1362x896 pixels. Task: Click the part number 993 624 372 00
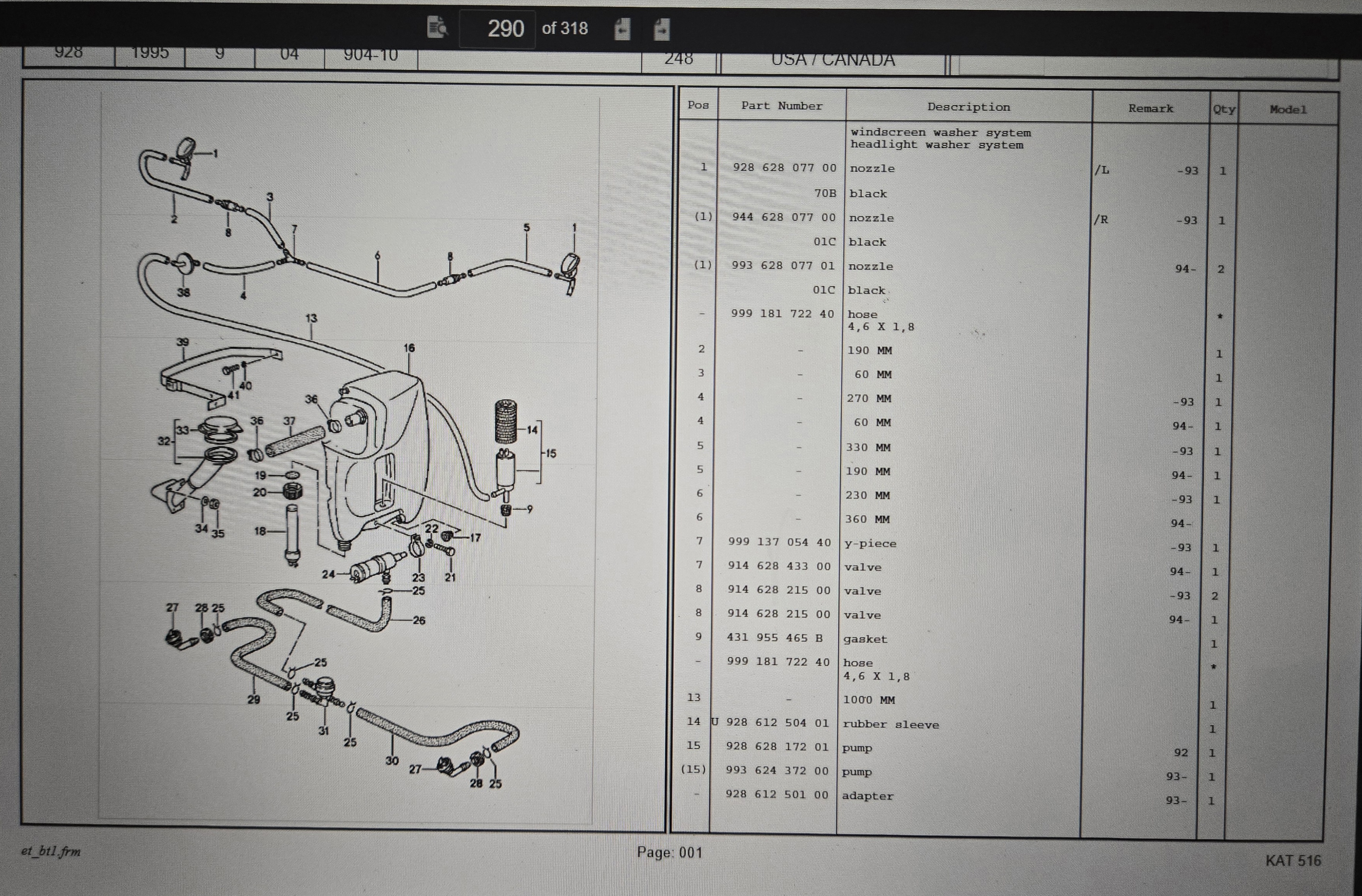pyautogui.click(x=777, y=771)
